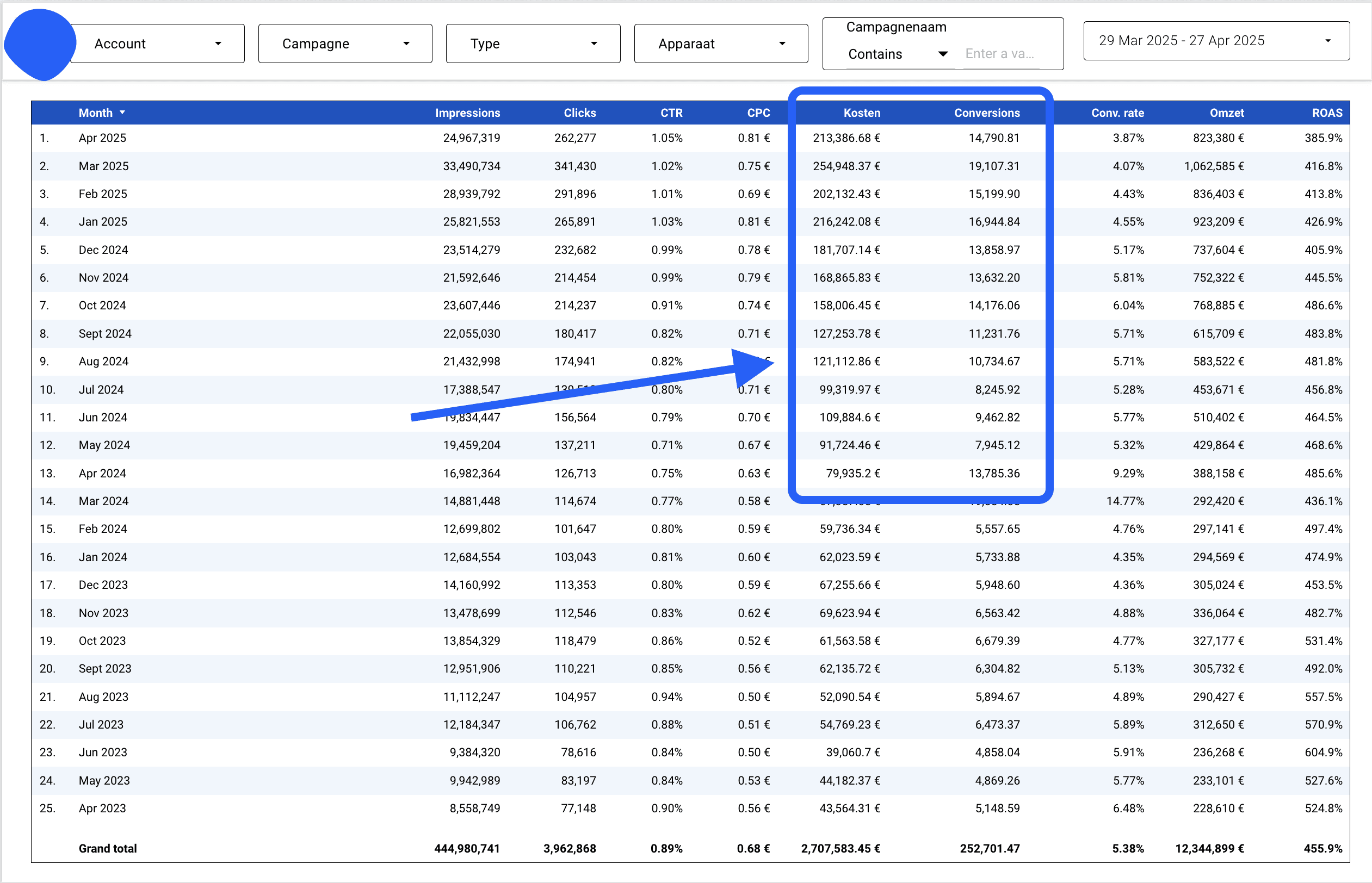The image size is (1372, 883).
Task: Click the ROAS column header
Action: click(x=1327, y=113)
